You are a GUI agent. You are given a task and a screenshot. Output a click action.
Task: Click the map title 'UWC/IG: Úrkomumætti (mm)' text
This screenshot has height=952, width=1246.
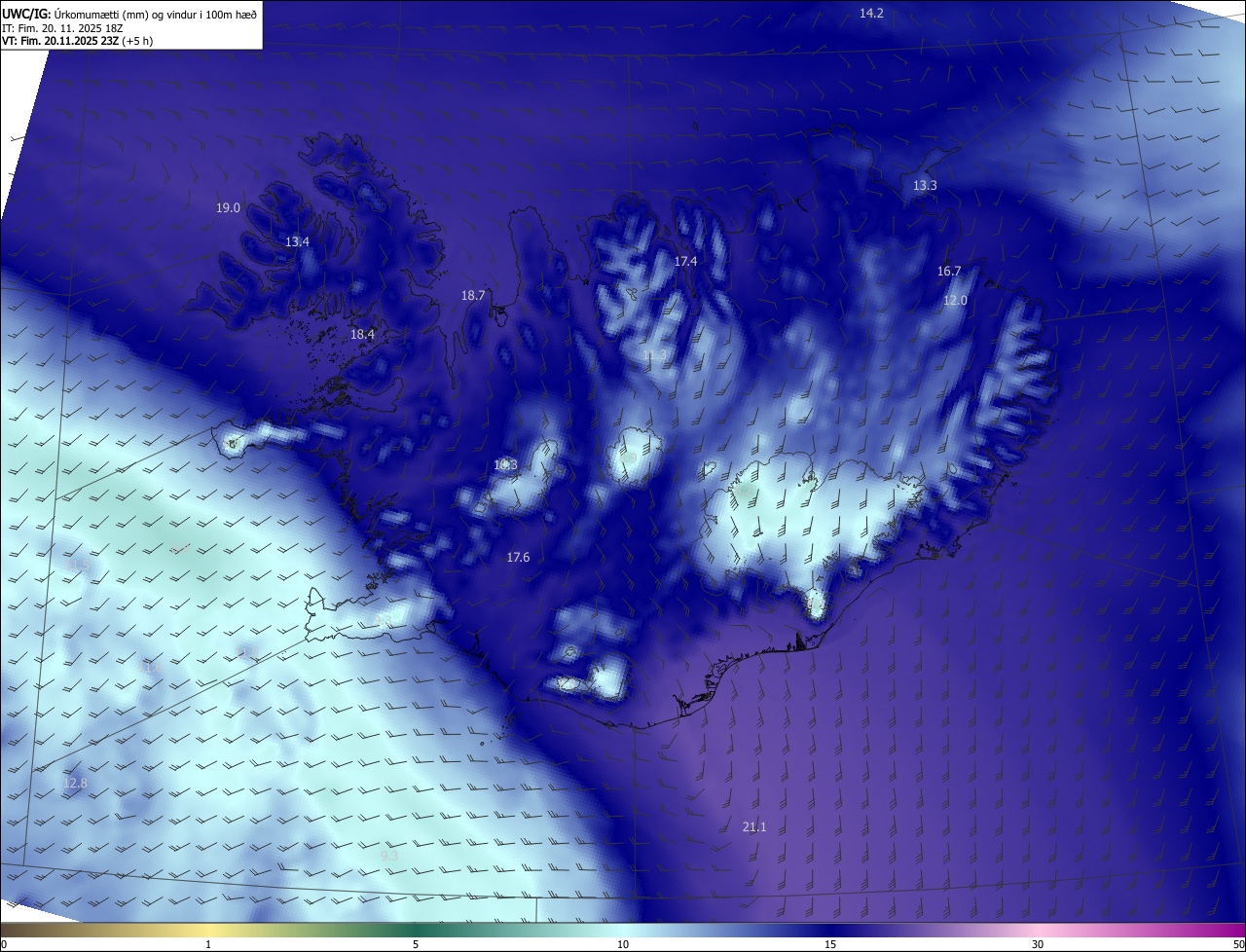72,13
